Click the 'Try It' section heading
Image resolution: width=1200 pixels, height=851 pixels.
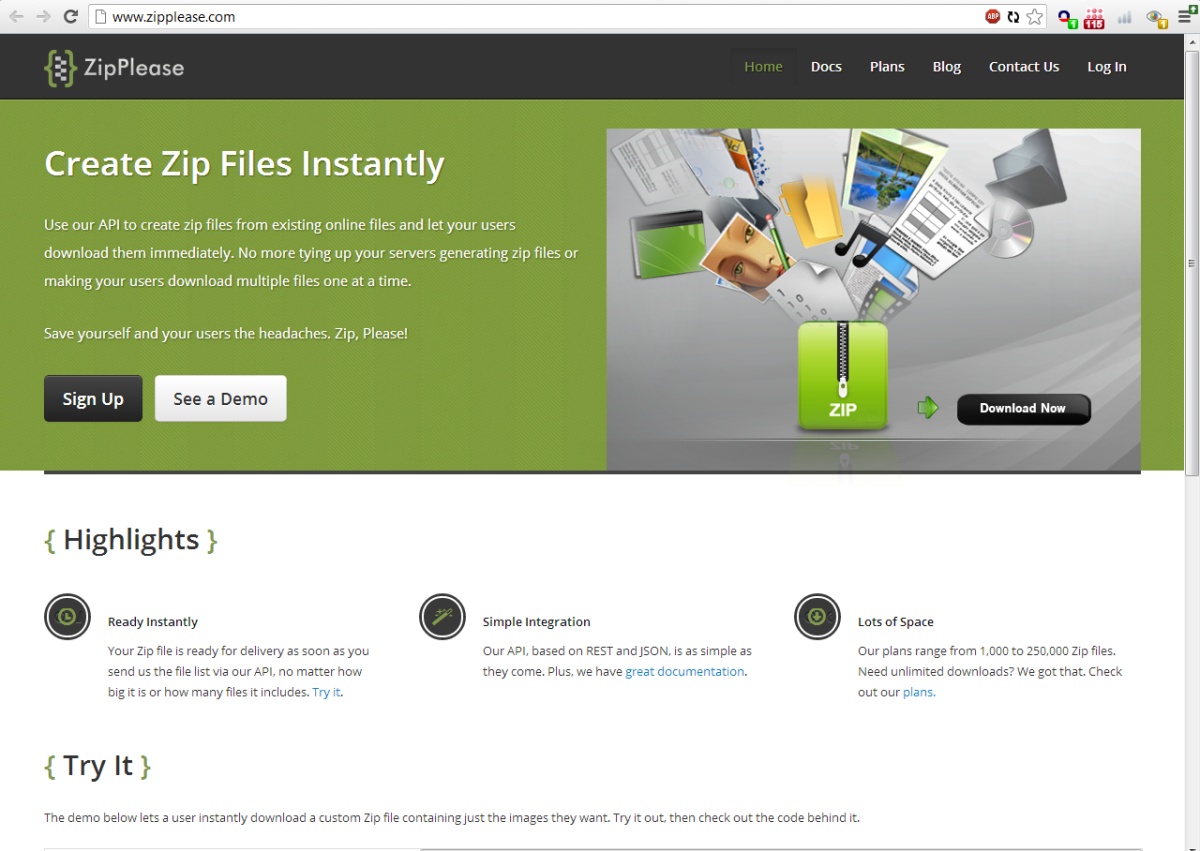point(98,766)
